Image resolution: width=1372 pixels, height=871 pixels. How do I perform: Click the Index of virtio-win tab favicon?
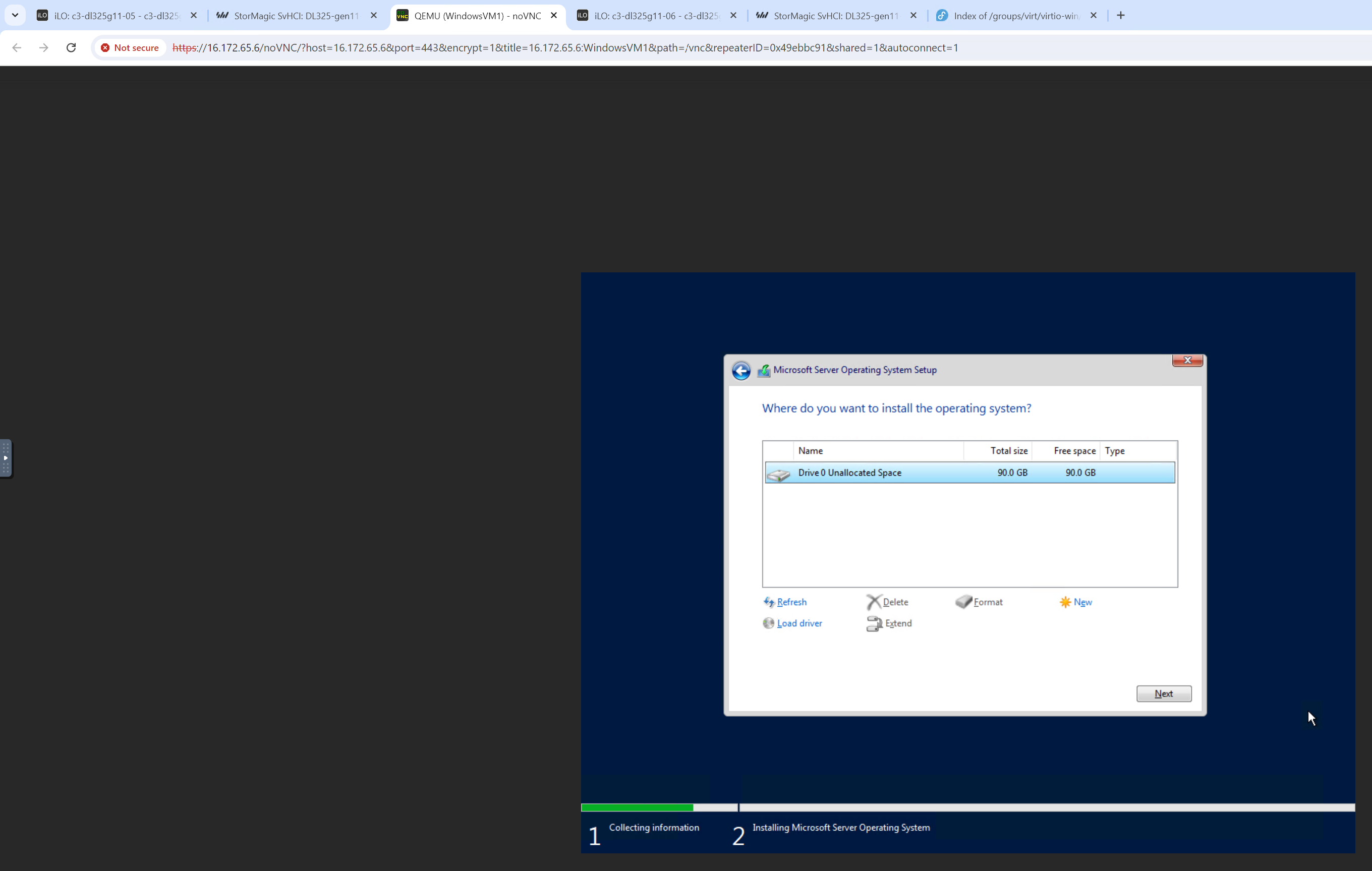click(x=942, y=15)
